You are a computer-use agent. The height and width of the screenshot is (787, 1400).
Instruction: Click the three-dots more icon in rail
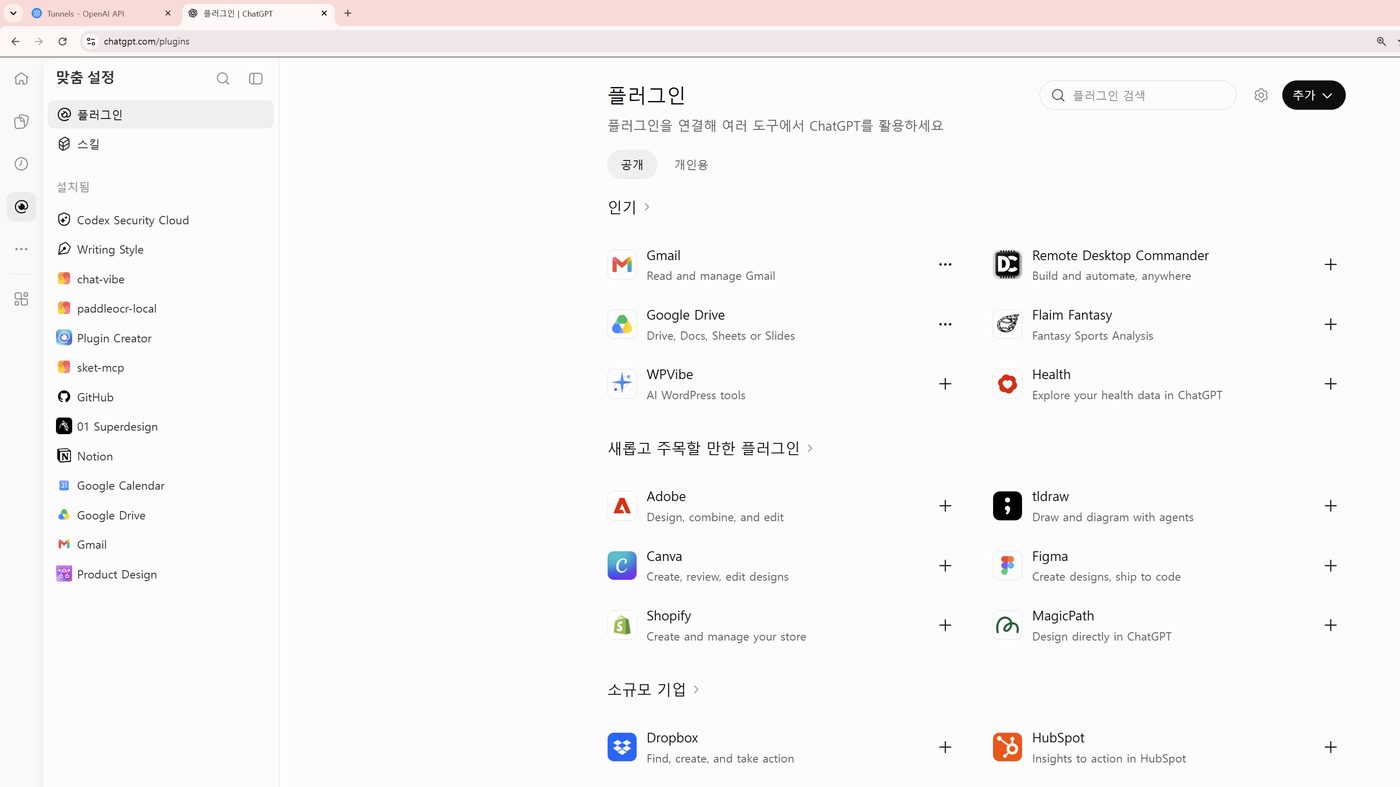click(x=21, y=249)
